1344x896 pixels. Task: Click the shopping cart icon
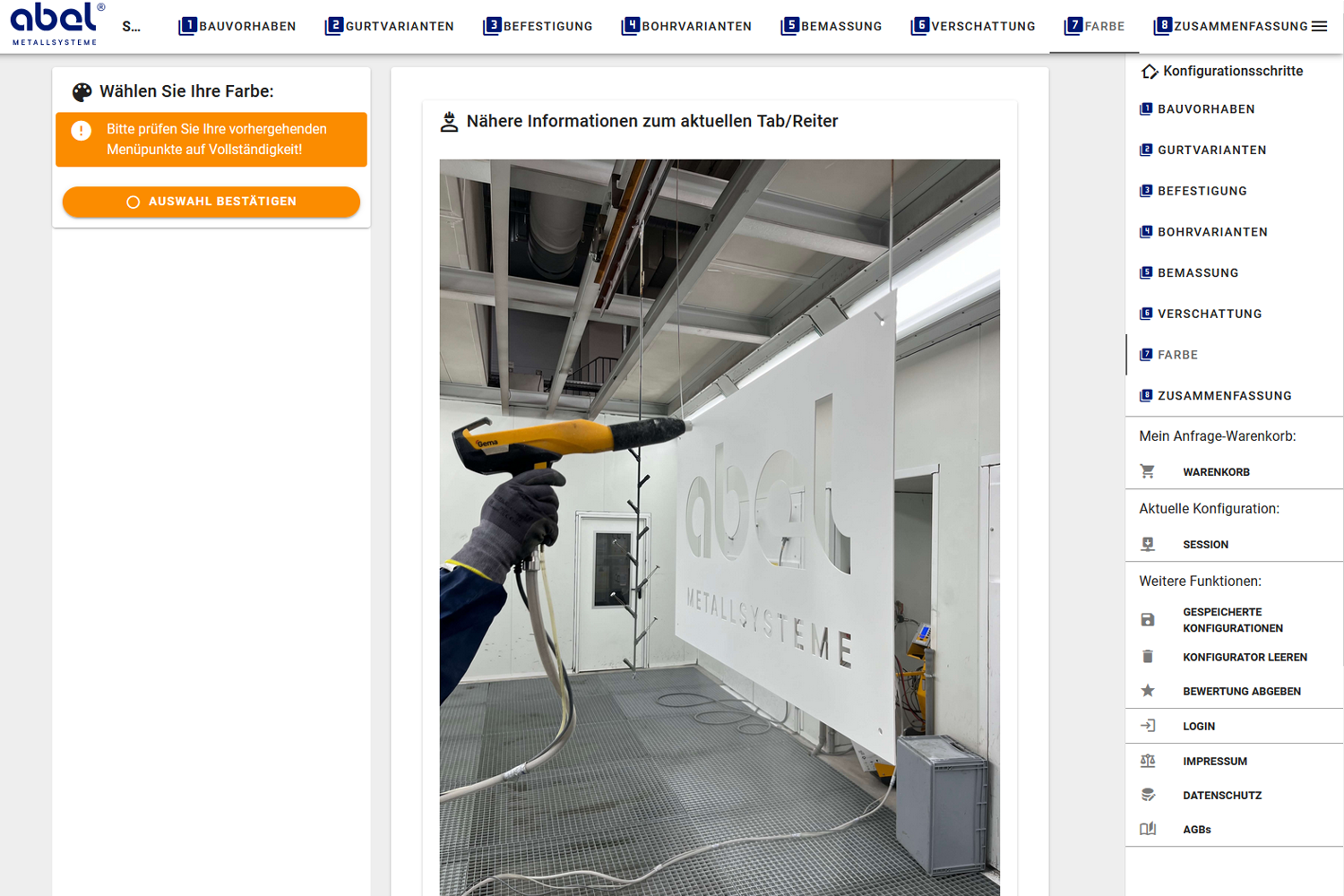pyautogui.click(x=1148, y=471)
